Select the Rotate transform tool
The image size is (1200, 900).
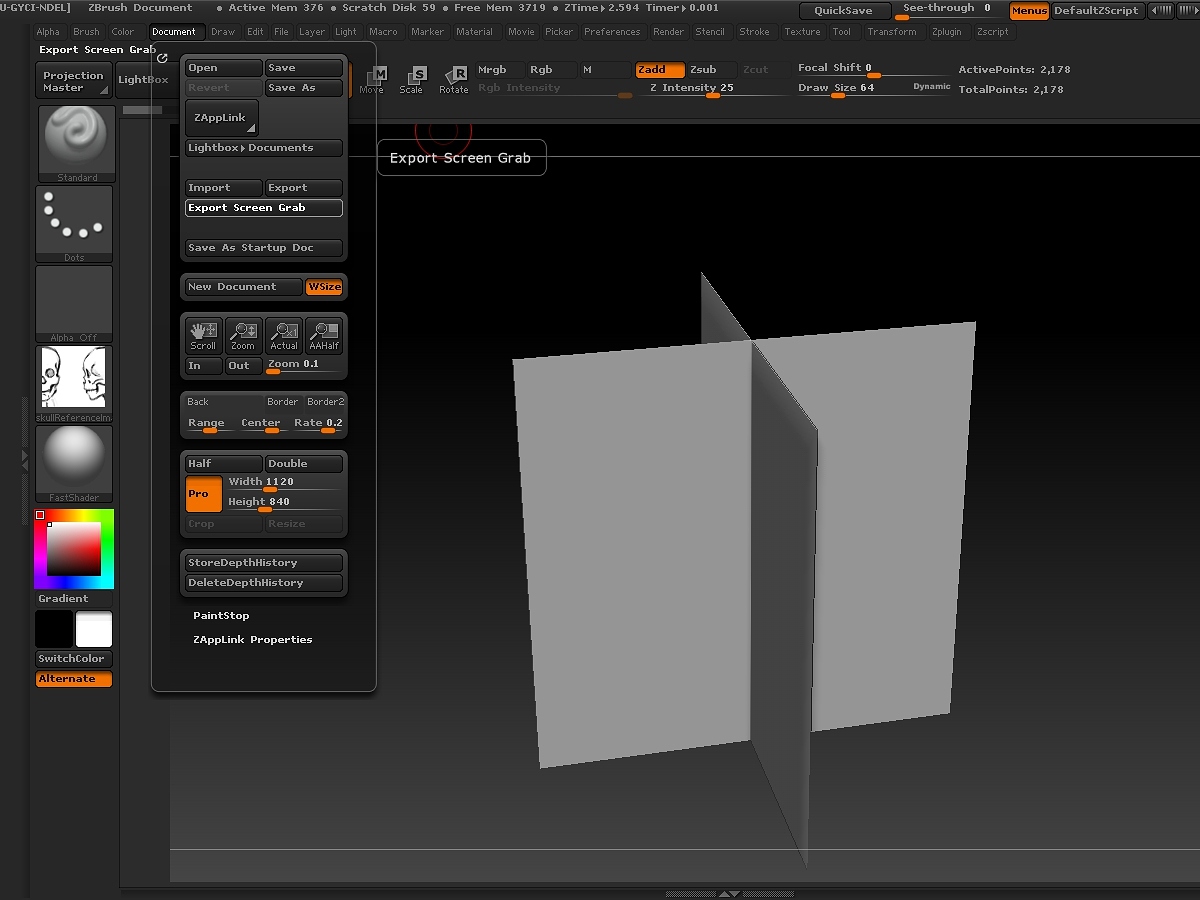[454, 80]
